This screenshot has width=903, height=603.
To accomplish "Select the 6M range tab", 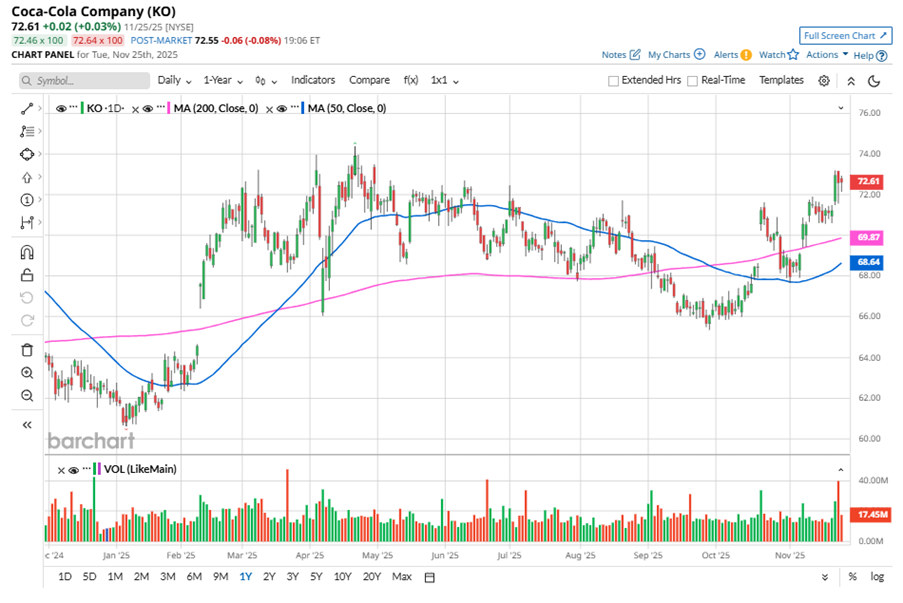I will 194,577.
